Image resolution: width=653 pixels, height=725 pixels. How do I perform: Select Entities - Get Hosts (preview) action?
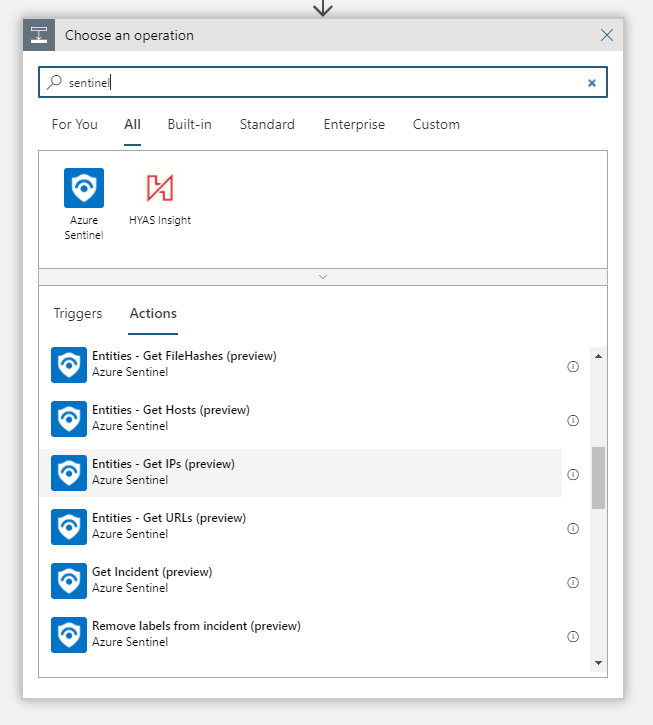301,419
